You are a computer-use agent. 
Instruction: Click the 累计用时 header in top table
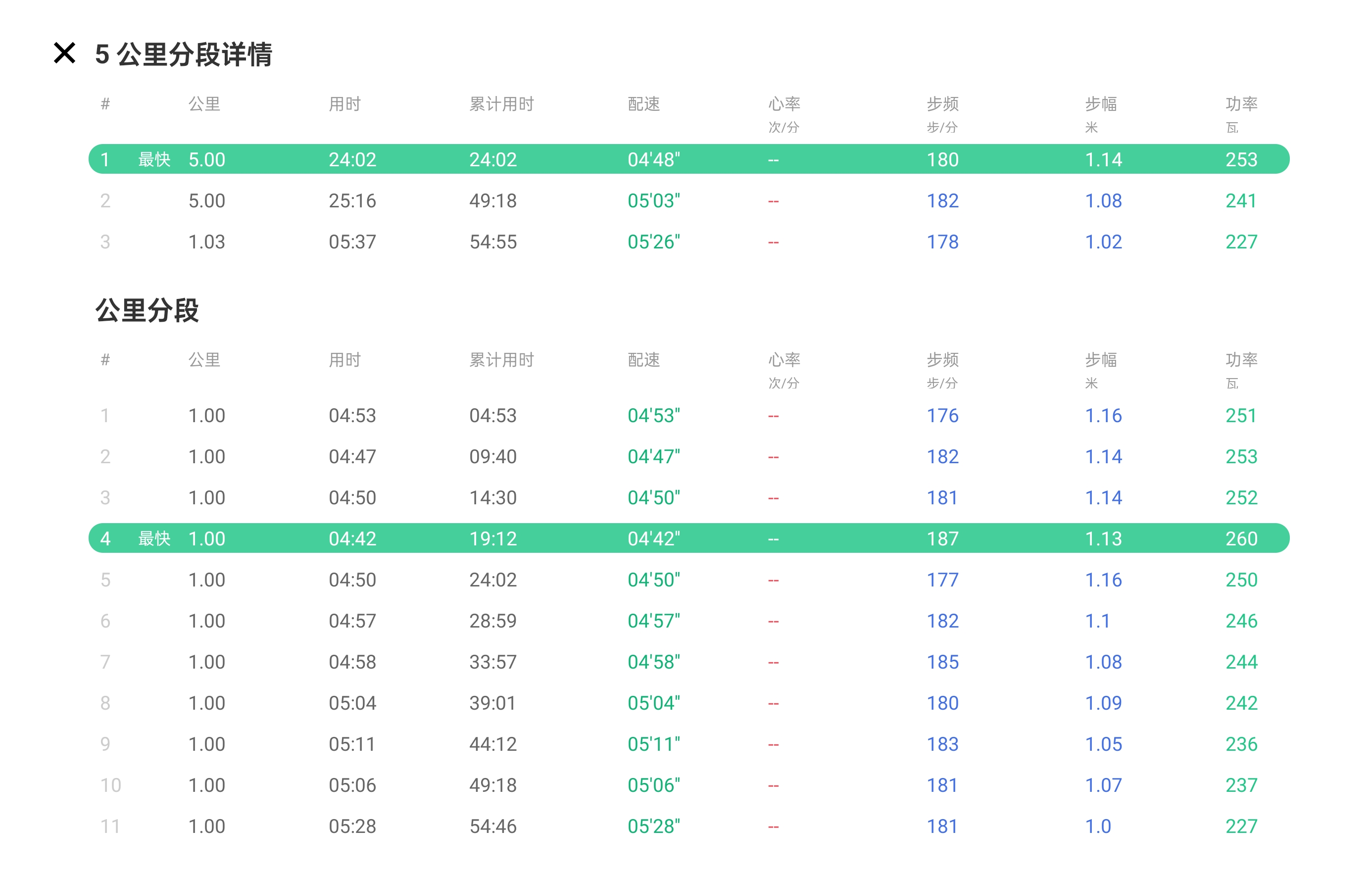pyautogui.click(x=501, y=103)
